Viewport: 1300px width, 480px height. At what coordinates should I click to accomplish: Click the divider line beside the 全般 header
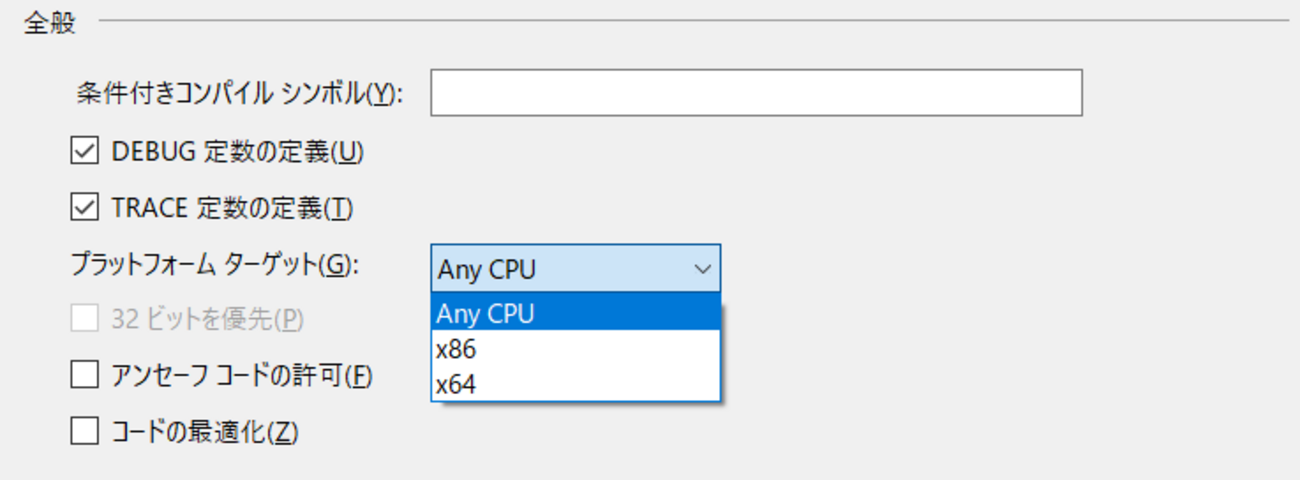690,20
